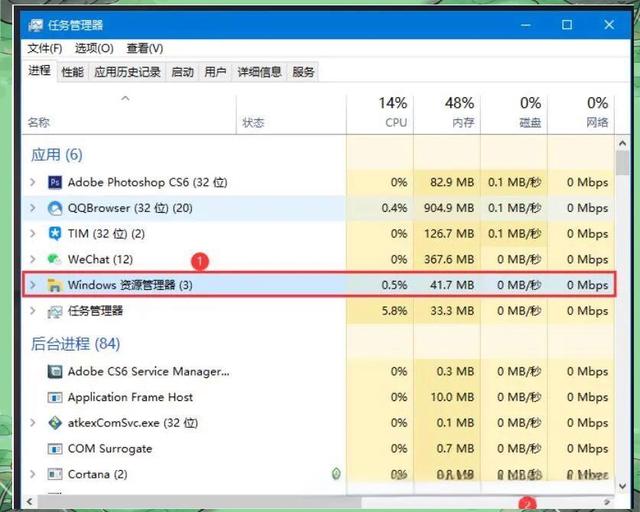Click the Adobe Photoshop CS6 icon
This screenshot has height=512, width=640.
point(55,182)
